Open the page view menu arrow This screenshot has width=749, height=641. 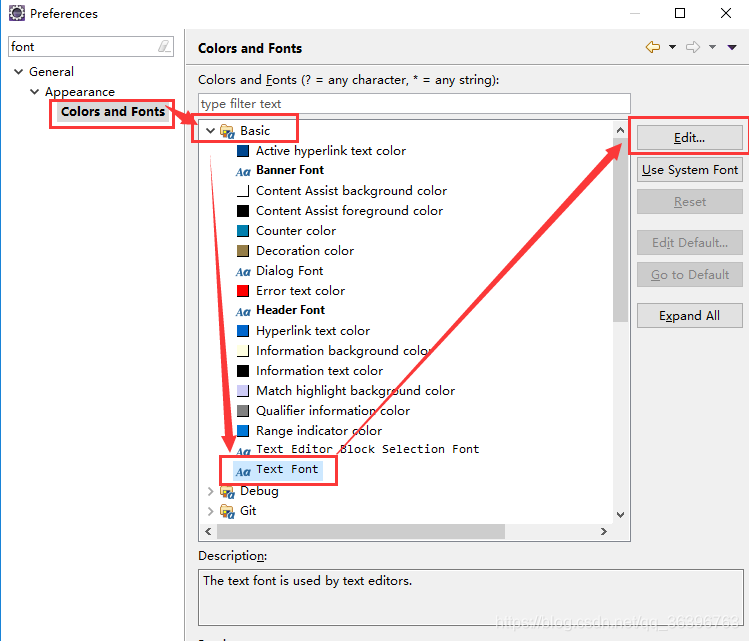tap(732, 47)
